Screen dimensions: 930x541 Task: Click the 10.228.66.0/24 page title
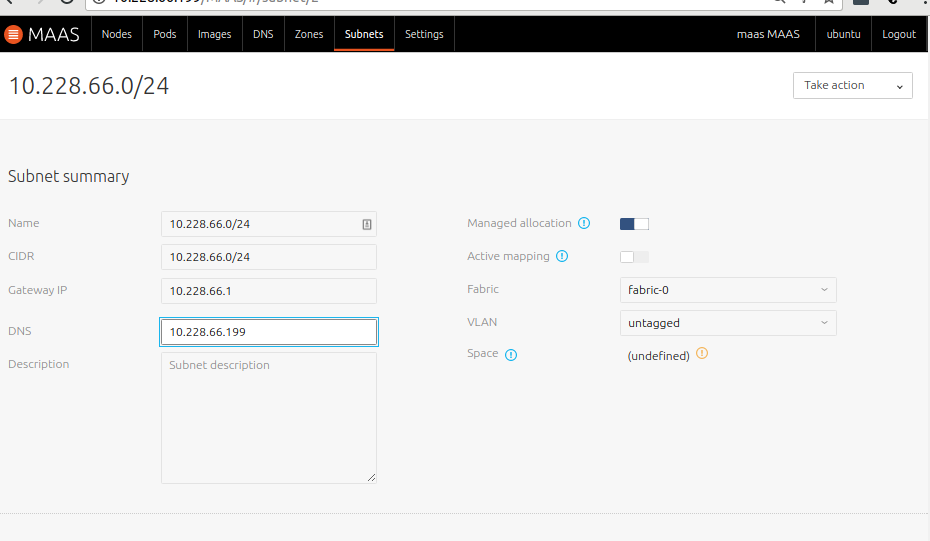[89, 86]
